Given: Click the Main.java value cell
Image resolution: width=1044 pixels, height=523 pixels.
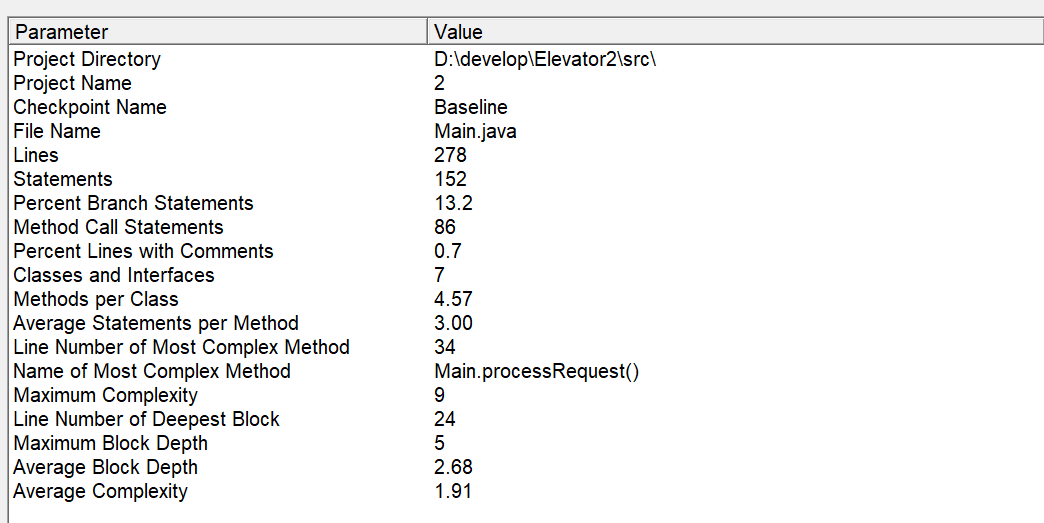Looking at the screenshot, I should click(x=475, y=131).
